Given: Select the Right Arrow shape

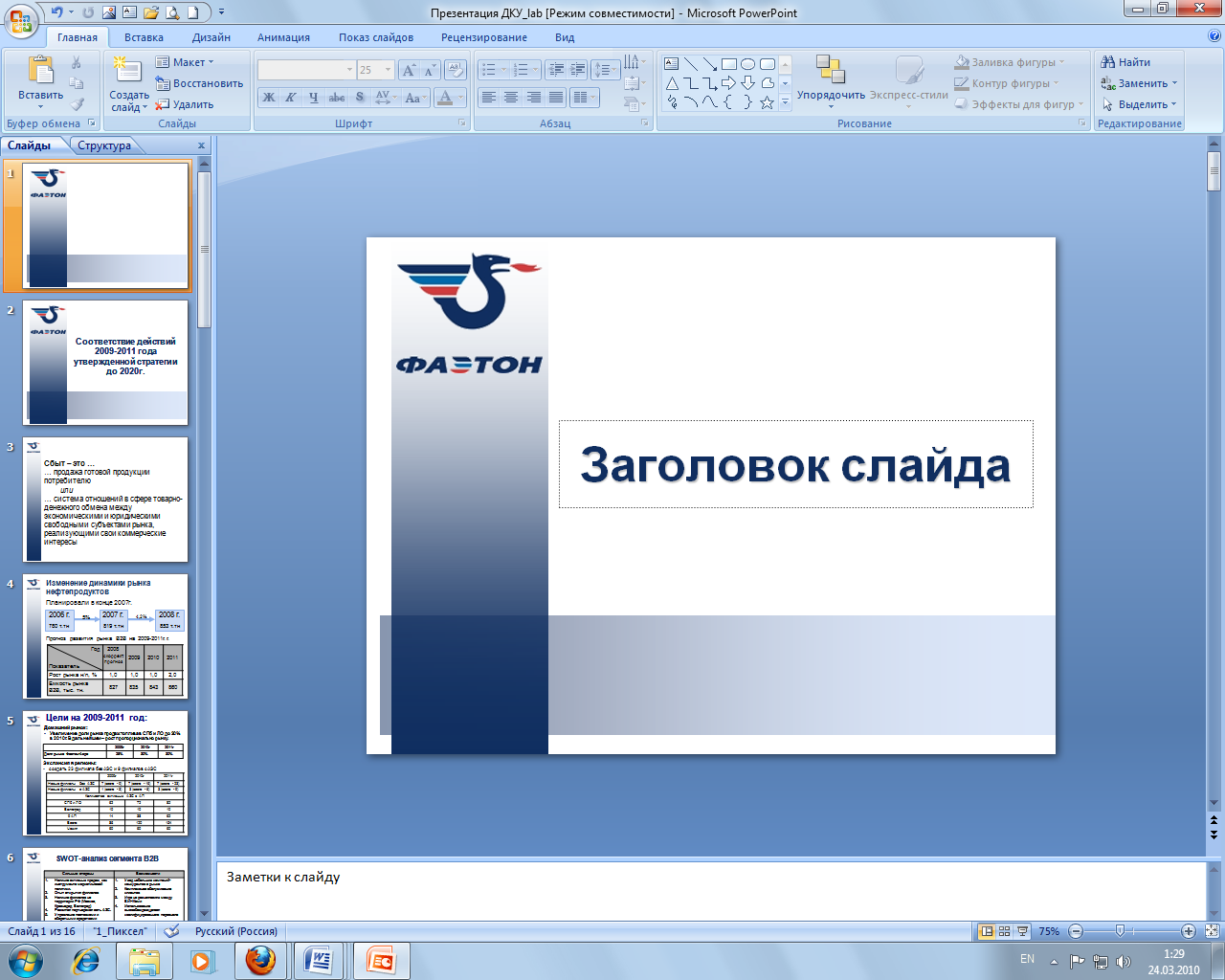Looking at the screenshot, I should [x=729, y=83].
